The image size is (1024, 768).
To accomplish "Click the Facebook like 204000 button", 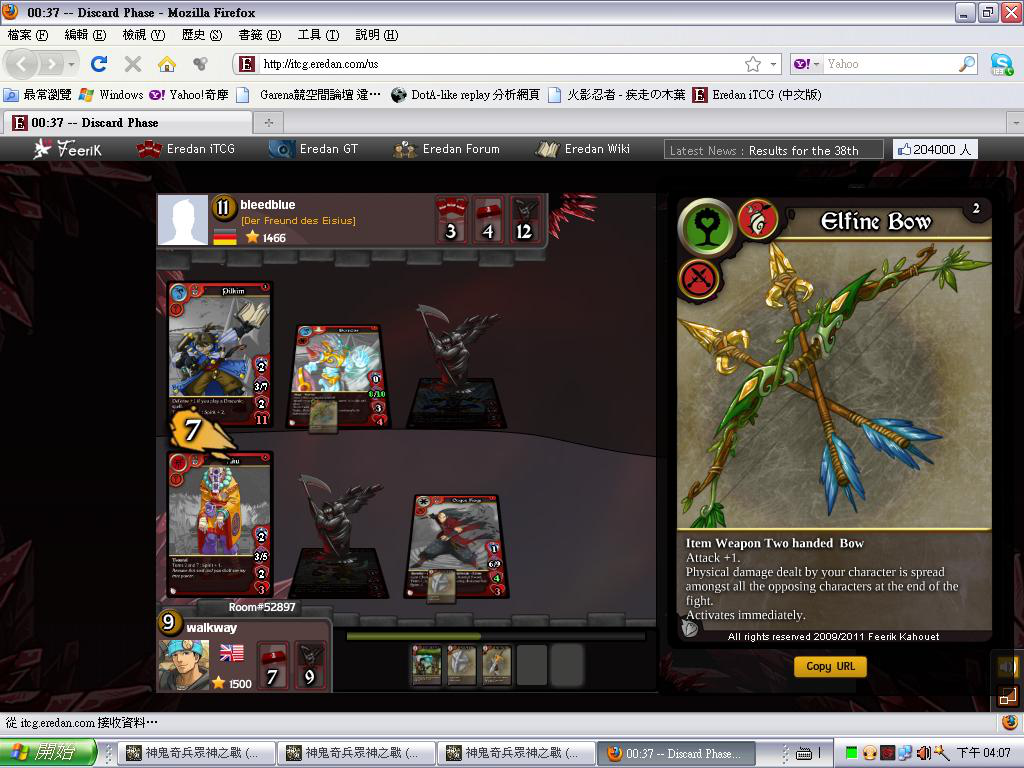I will pyautogui.click(x=935, y=149).
